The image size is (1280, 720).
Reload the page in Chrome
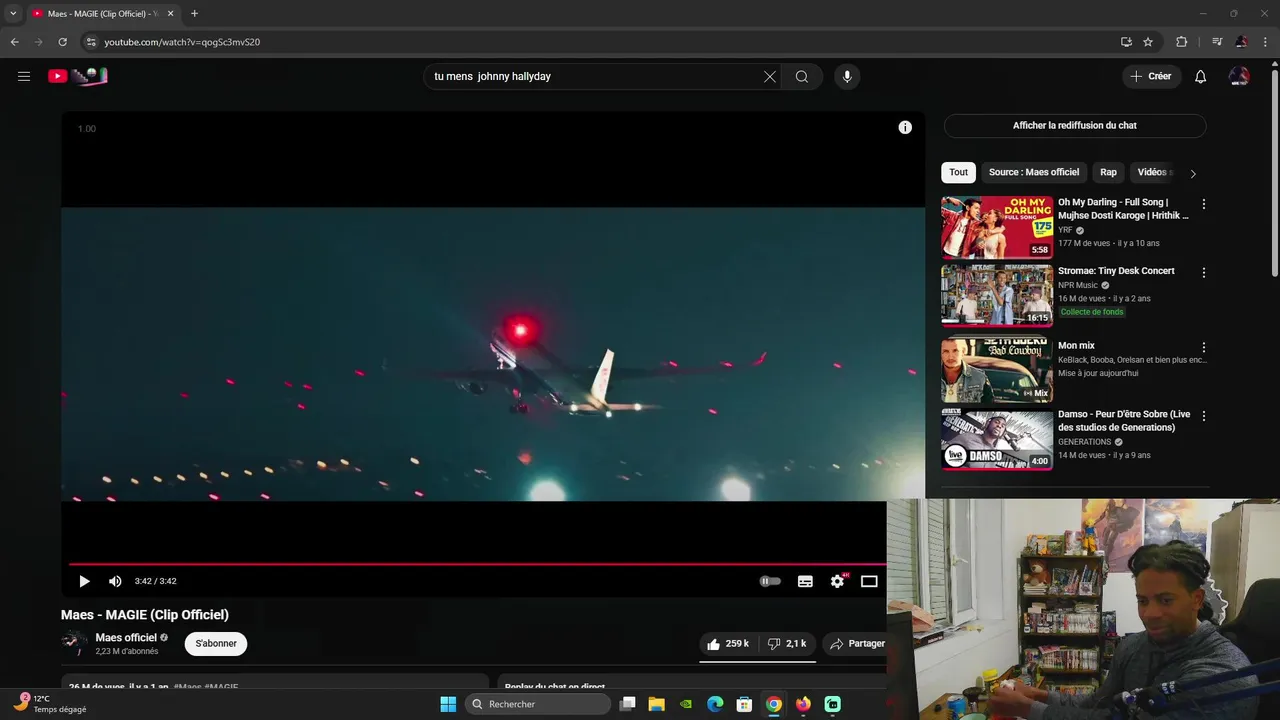pos(62,42)
